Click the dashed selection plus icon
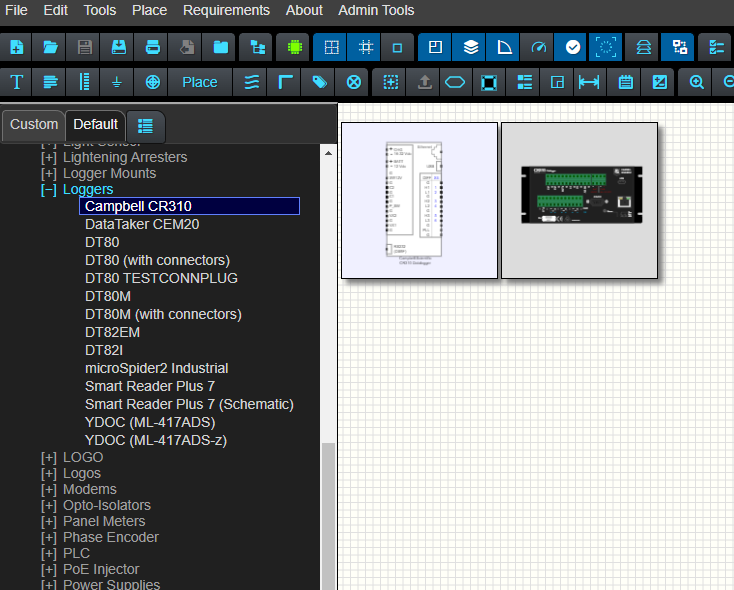 point(390,82)
